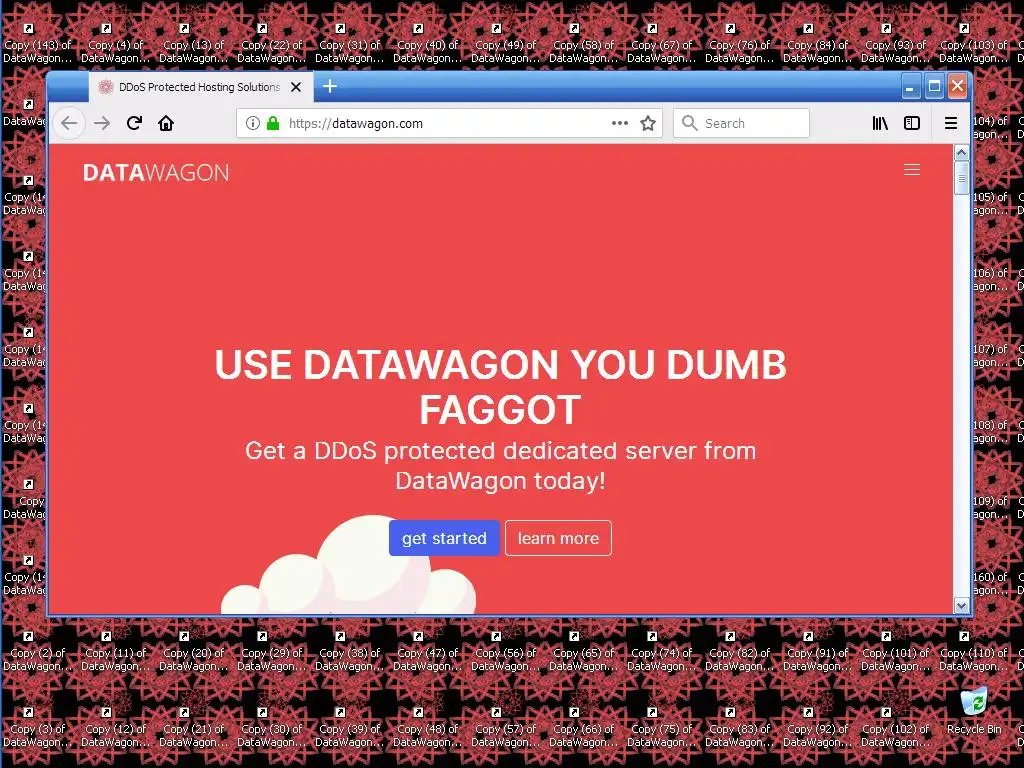Select Copy (56) of DataWagon shortcut
The height and width of the screenshot is (768, 1024).
click(x=505, y=652)
